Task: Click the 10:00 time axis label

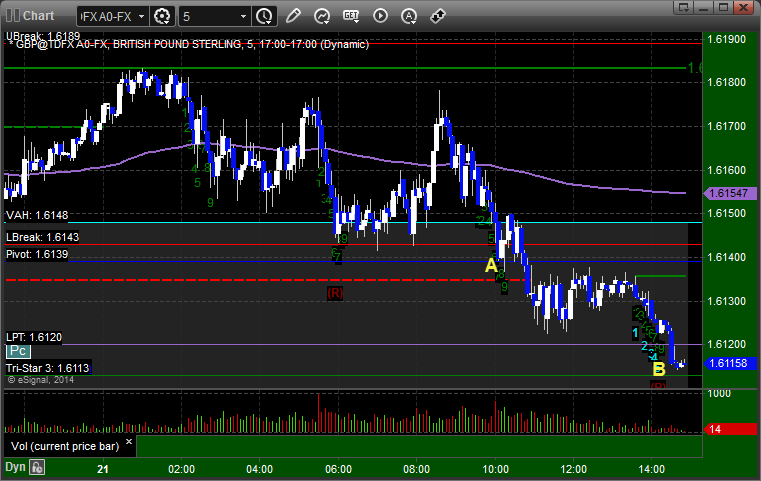Action: click(496, 469)
